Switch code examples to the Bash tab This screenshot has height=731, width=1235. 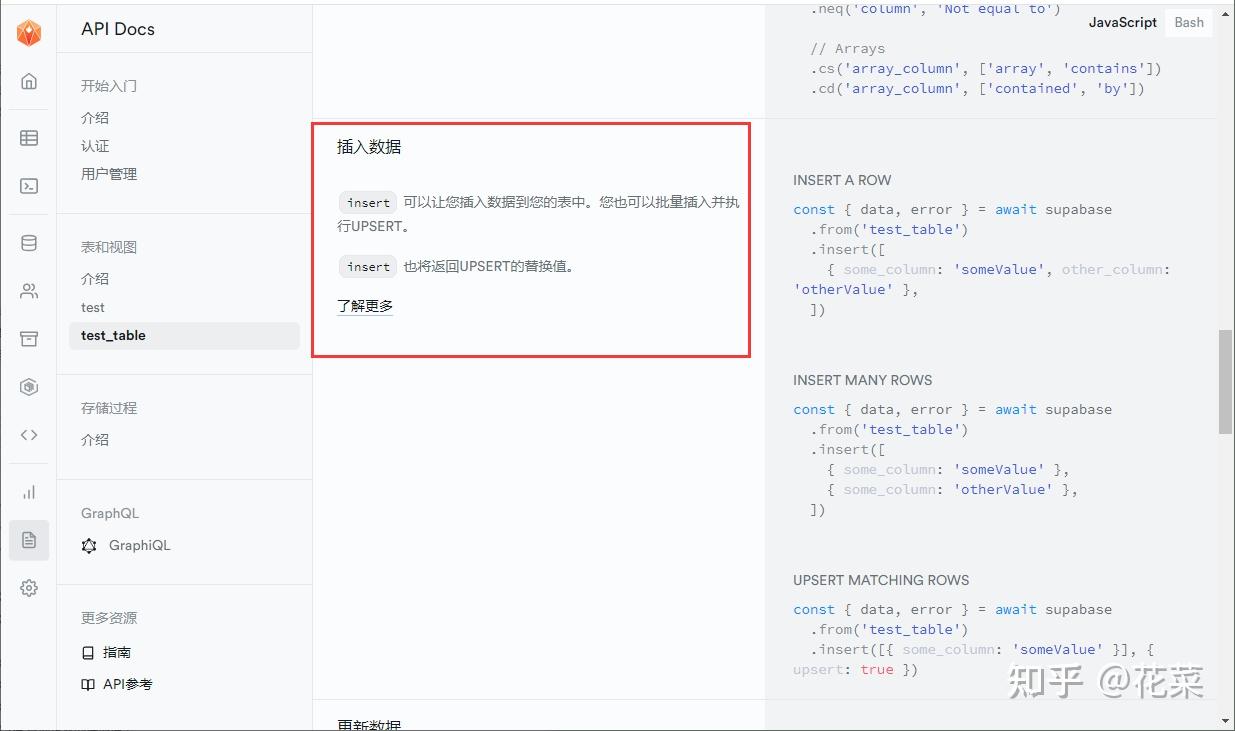1188,22
